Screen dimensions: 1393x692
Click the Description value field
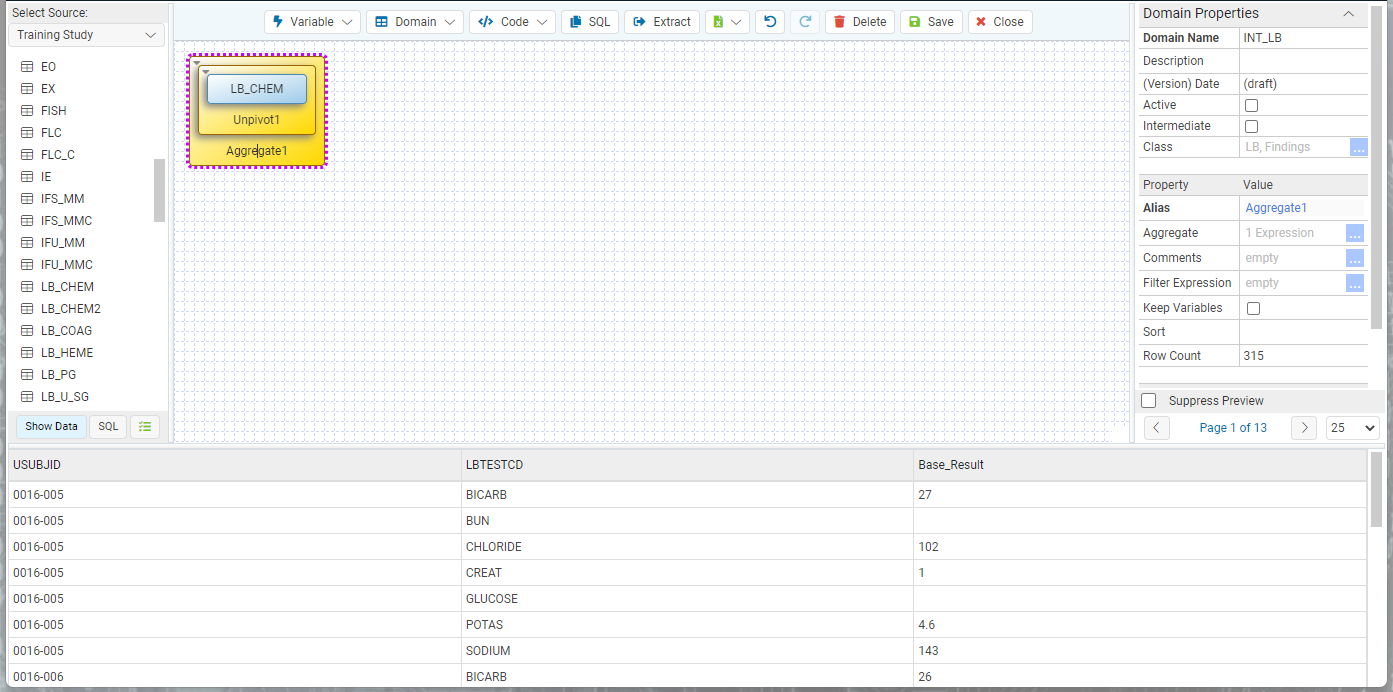click(x=1303, y=61)
